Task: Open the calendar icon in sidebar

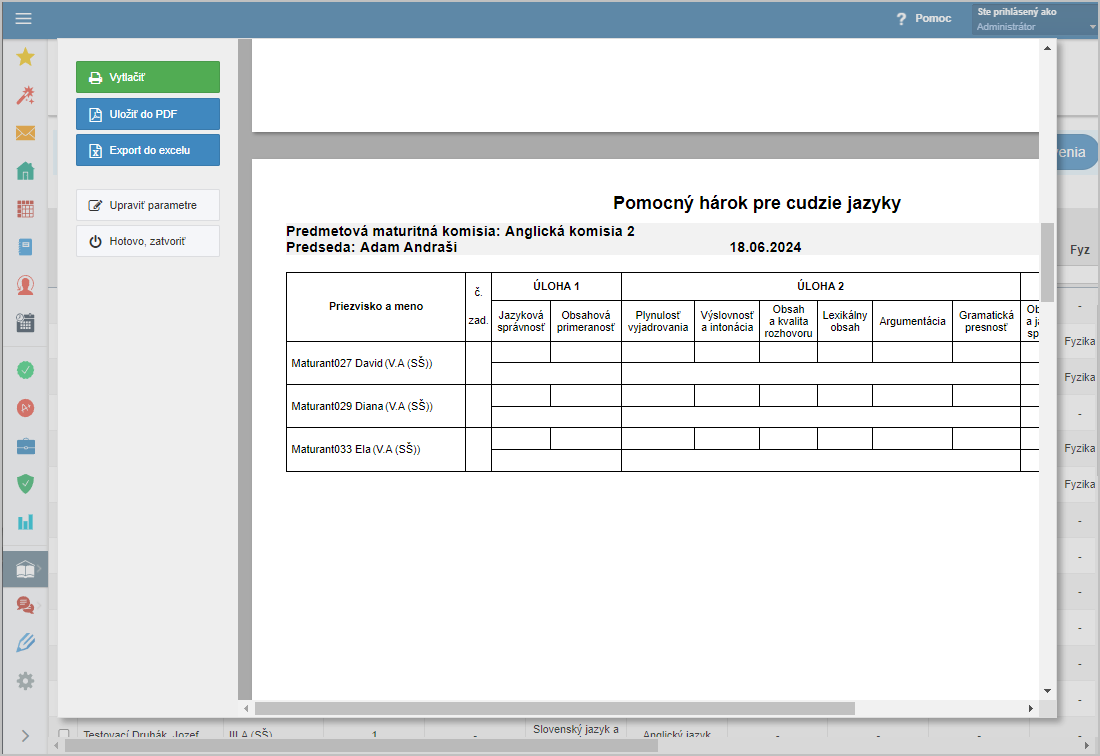Action: pyautogui.click(x=25, y=323)
